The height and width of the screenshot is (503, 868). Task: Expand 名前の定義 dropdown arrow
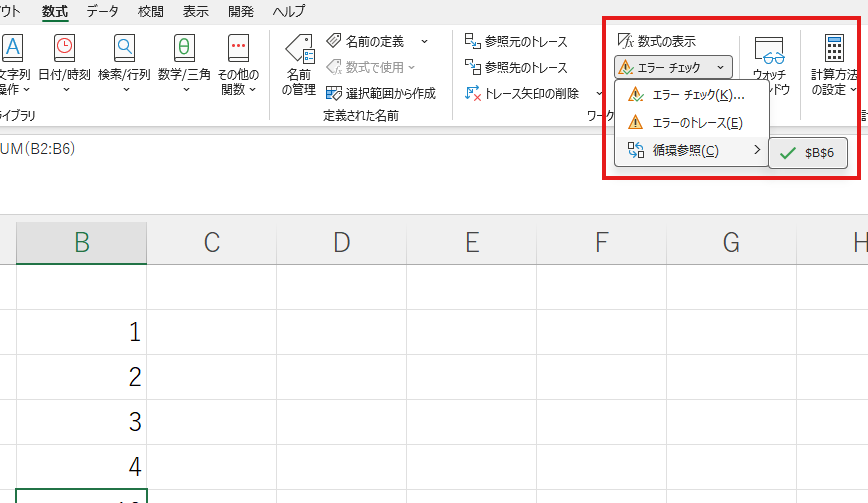point(425,42)
